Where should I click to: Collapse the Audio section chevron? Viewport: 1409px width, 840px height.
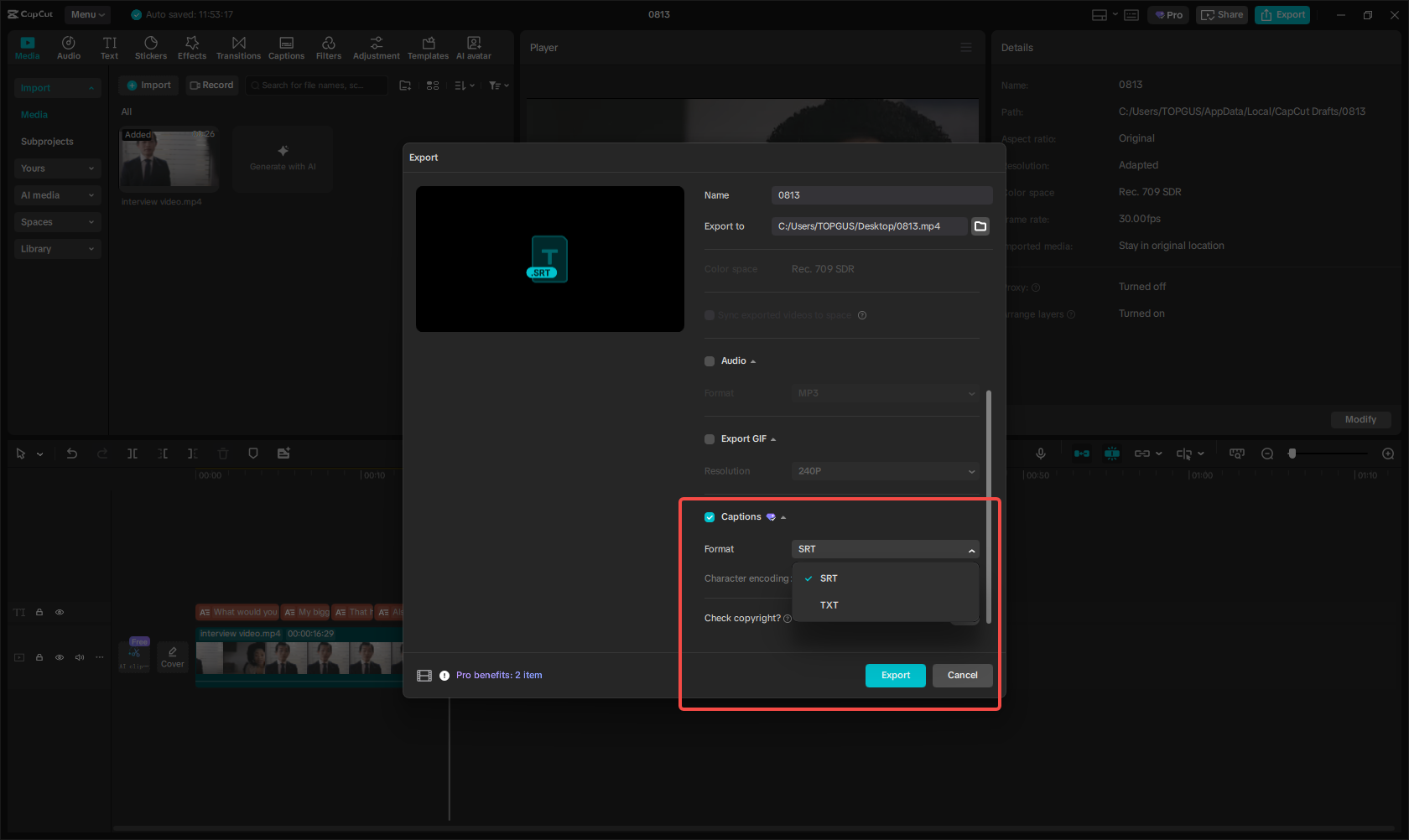point(752,360)
